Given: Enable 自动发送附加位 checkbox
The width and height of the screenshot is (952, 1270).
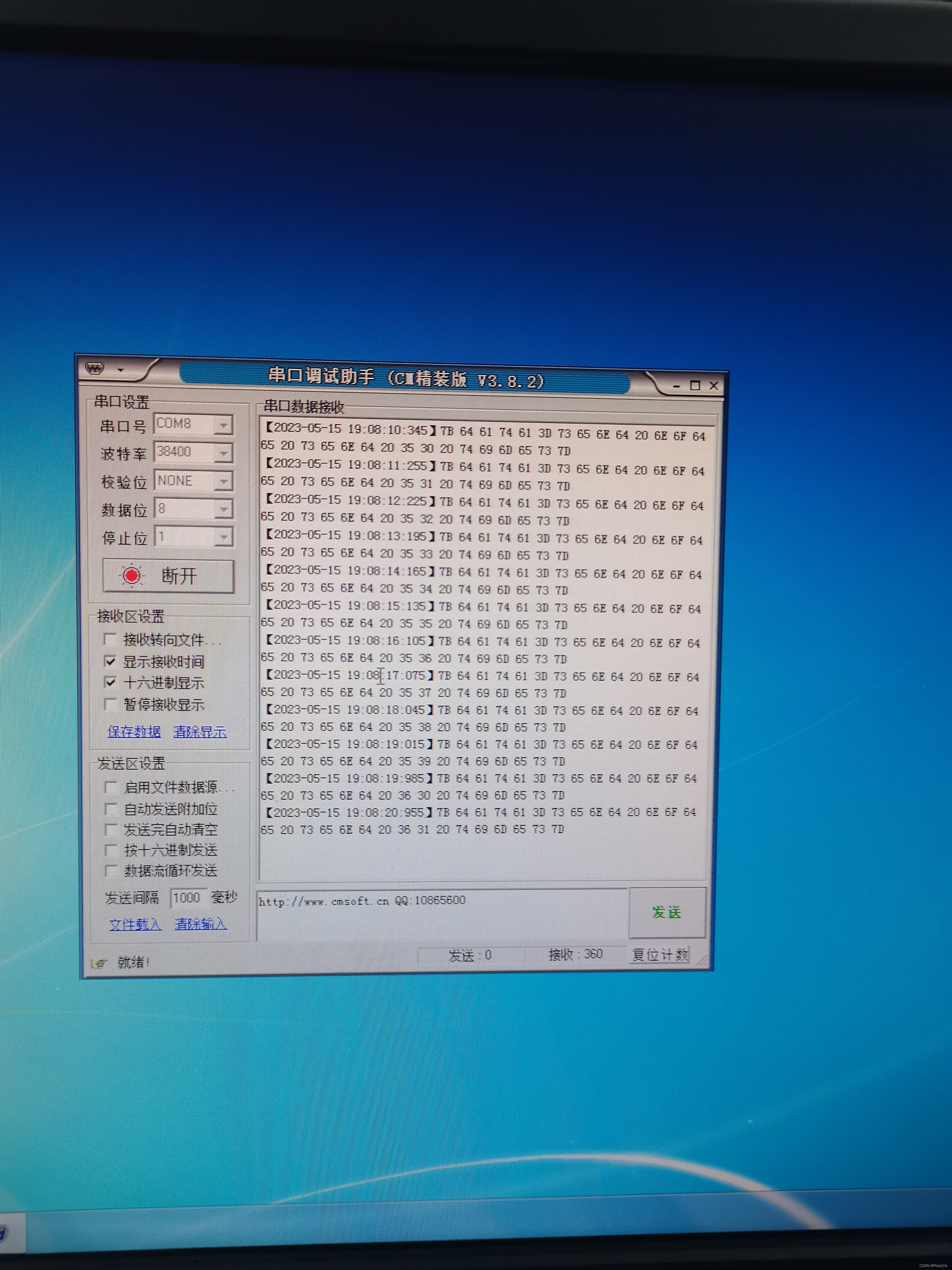Looking at the screenshot, I should click(x=111, y=808).
